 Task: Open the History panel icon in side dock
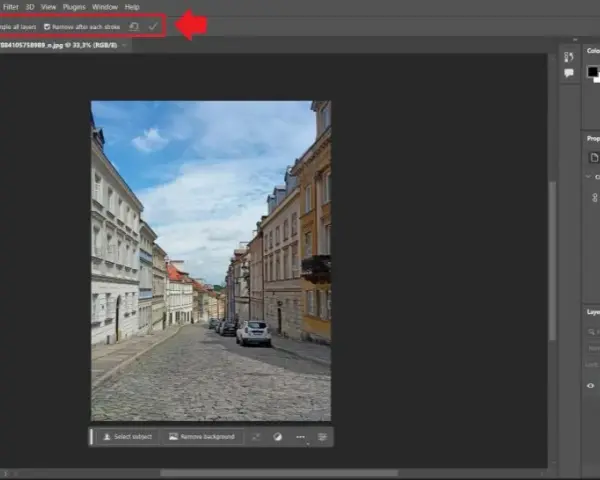tap(569, 57)
